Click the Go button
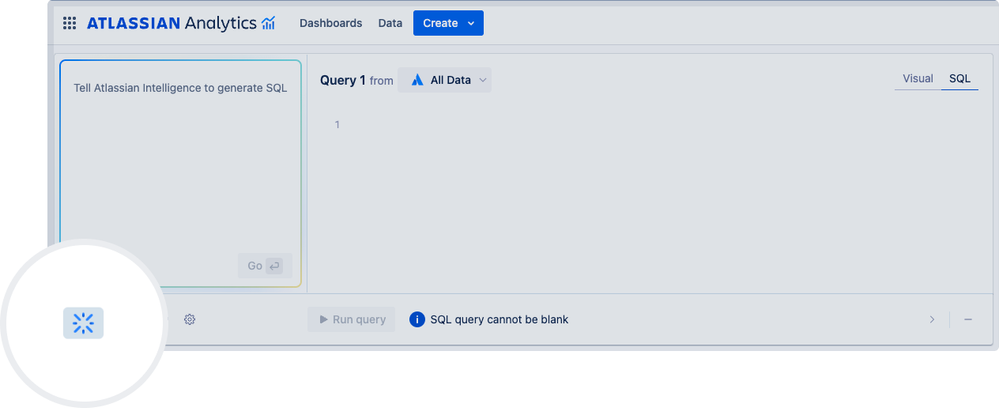This screenshot has width=999, height=408. [x=265, y=266]
